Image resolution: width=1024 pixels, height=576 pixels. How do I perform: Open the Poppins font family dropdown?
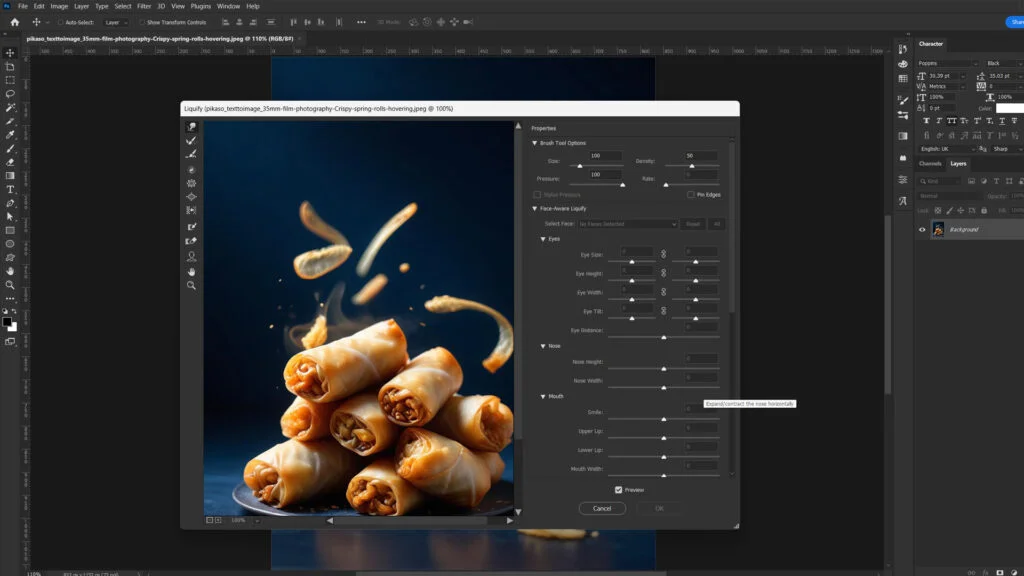[x=948, y=63]
